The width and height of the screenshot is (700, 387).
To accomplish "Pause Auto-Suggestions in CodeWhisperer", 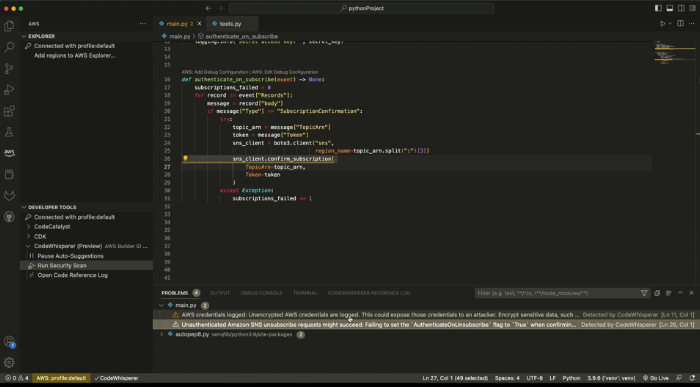I will click(70, 256).
